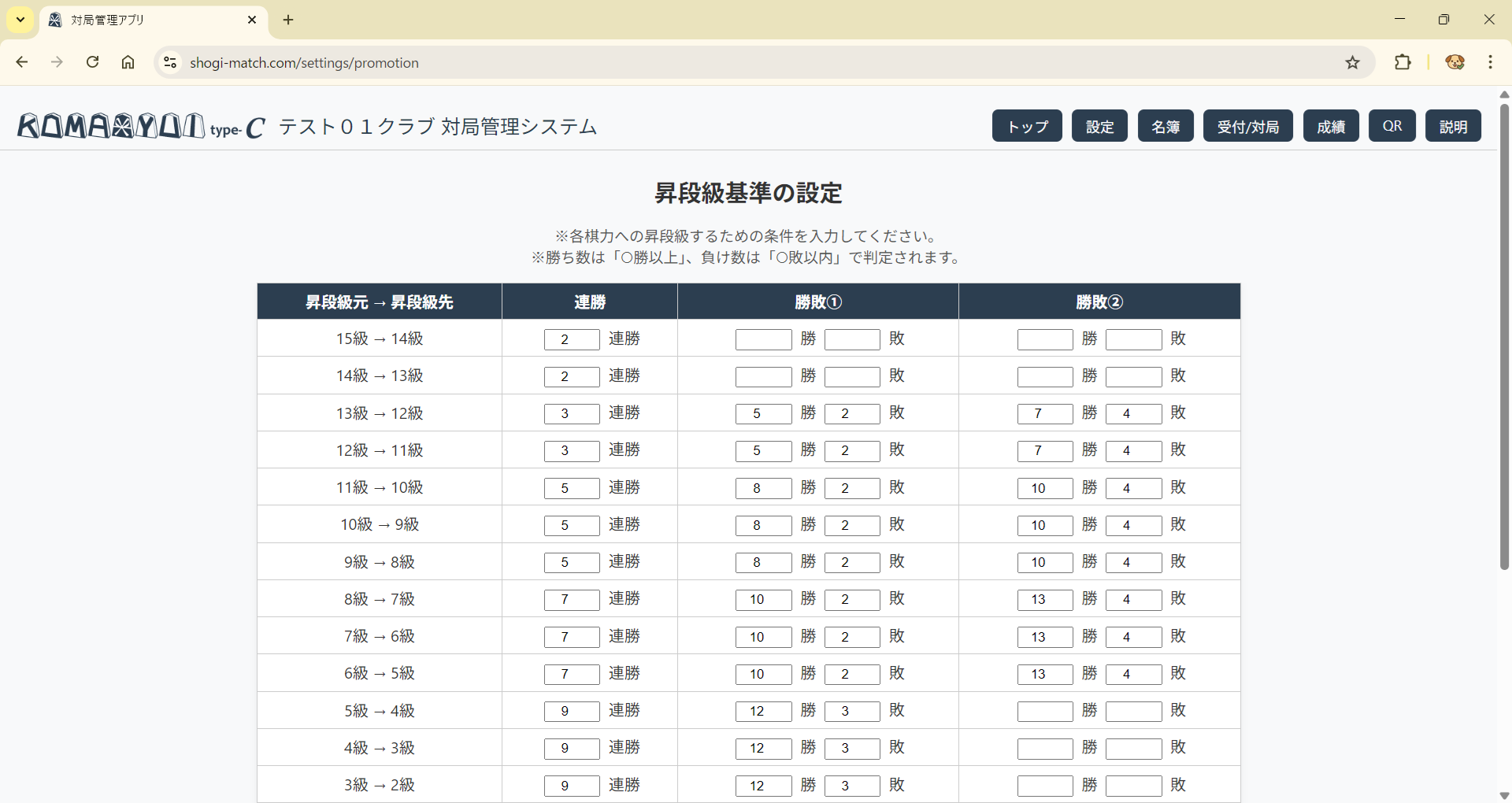Screen dimensions: 1512x803
Task: Go to the browser home page
Action: (128, 63)
